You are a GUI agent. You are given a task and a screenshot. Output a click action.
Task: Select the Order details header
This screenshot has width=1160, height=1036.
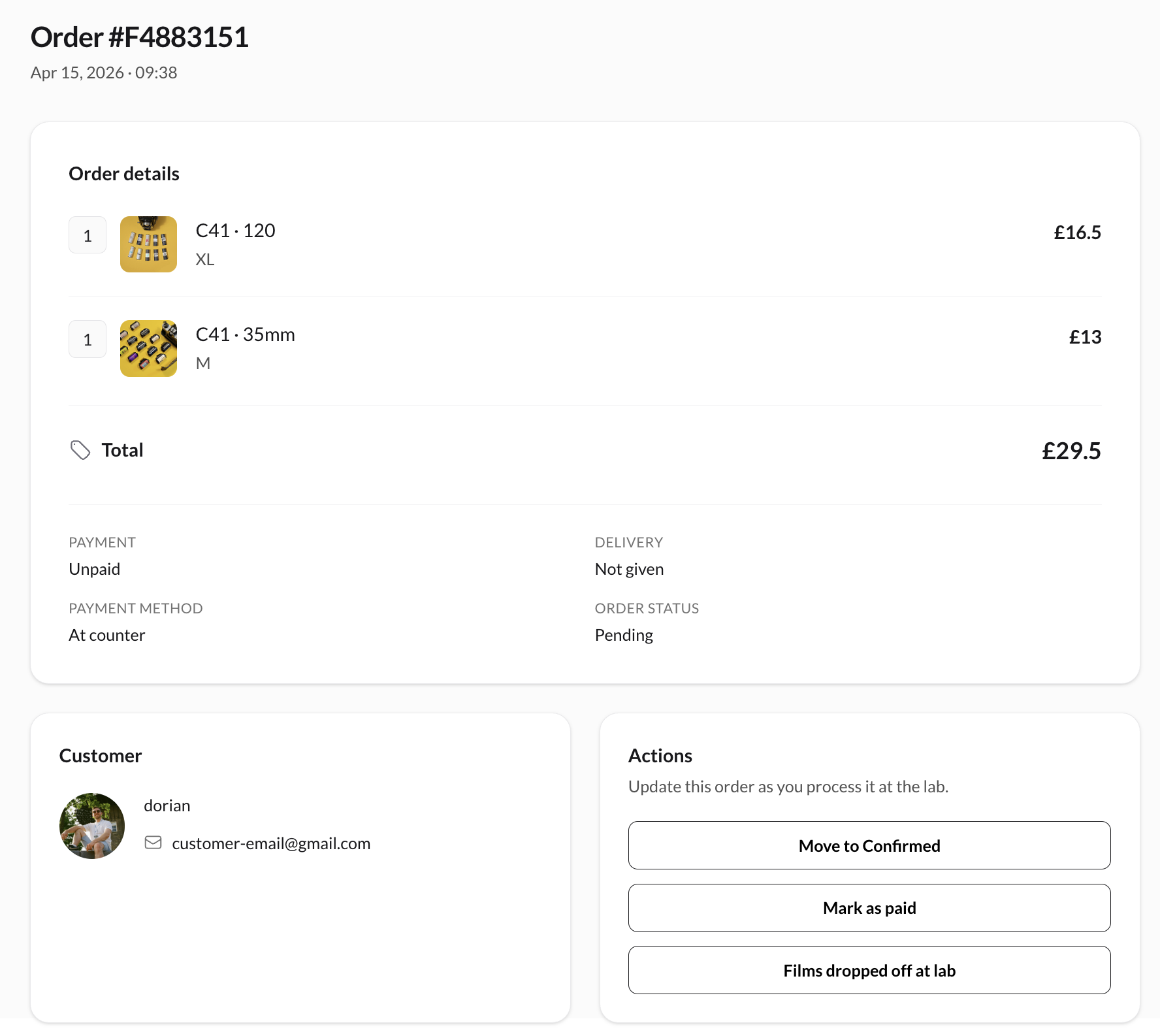123,174
